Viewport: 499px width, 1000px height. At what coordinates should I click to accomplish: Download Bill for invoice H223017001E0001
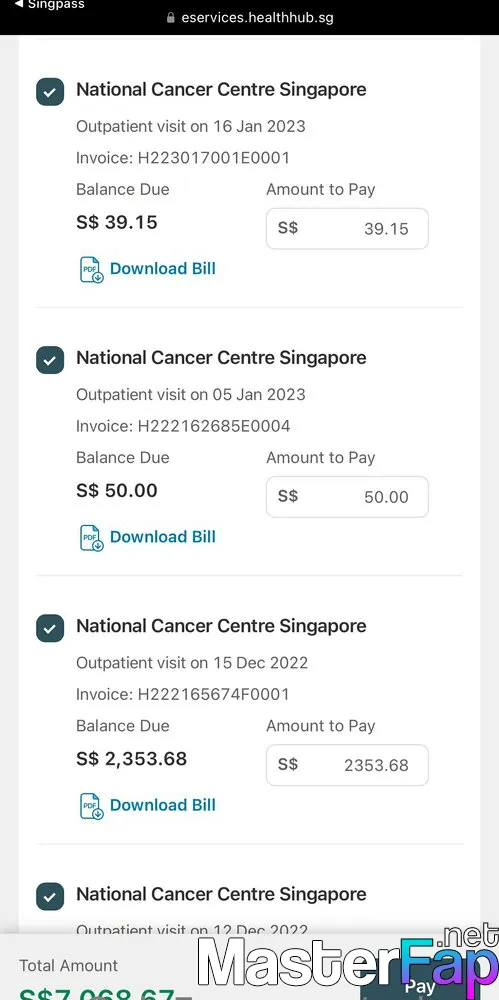[163, 268]
